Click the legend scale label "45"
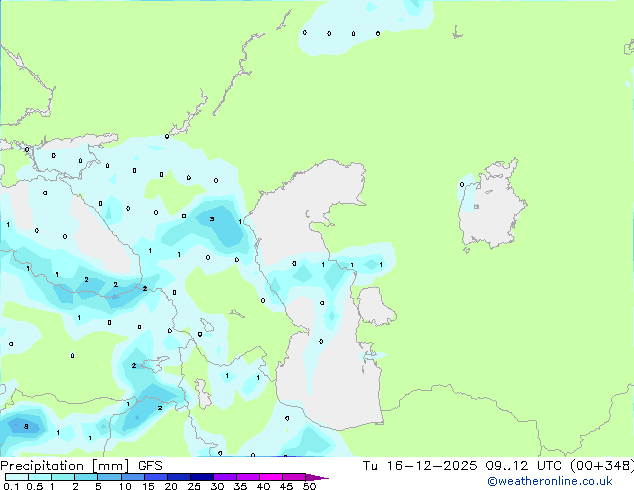This screenshot has width=634, height=490. pyautogui.click(x=286, y=486)
